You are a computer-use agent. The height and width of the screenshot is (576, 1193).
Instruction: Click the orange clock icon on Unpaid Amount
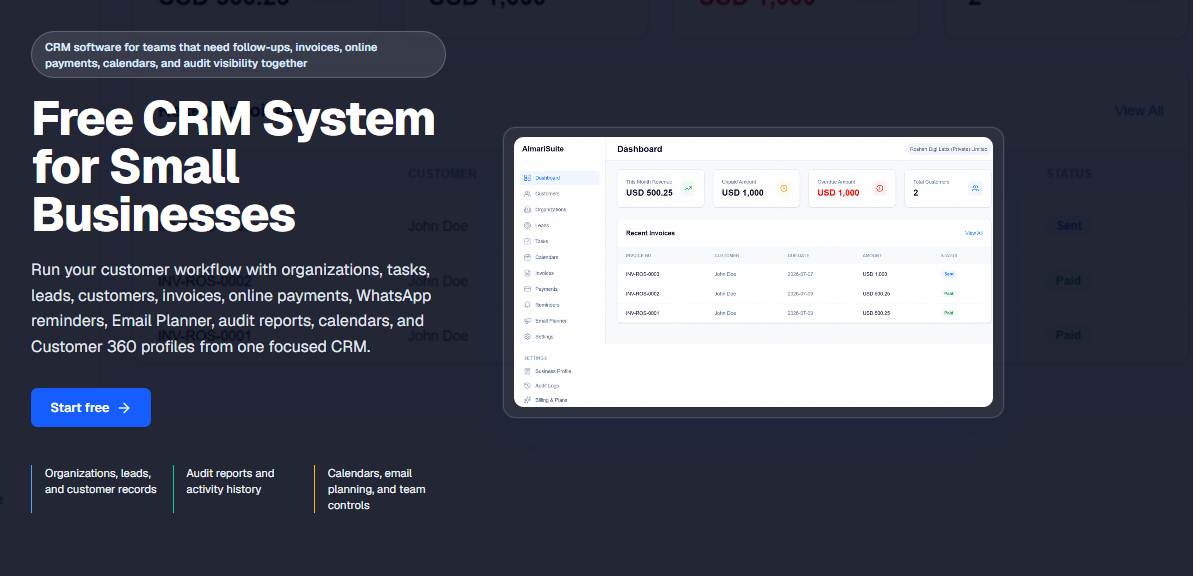(x=784, y=188)
